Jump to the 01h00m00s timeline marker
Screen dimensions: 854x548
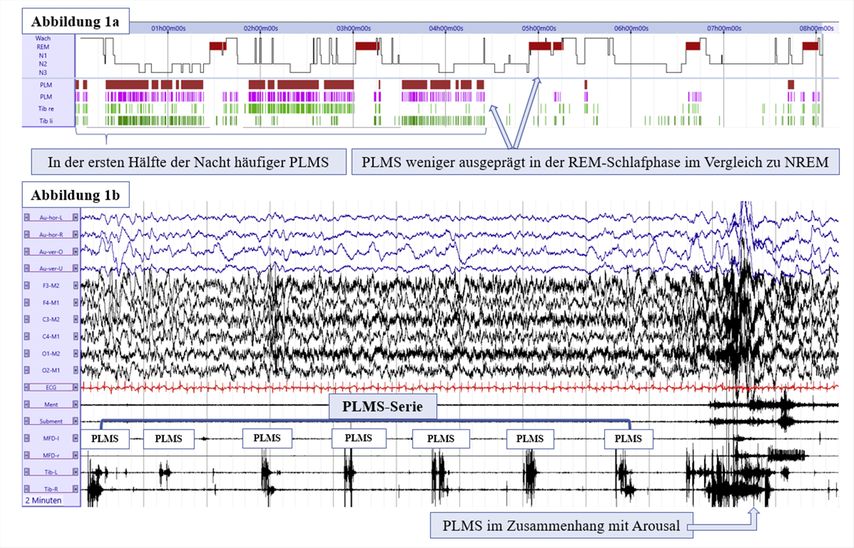[168, 29]
